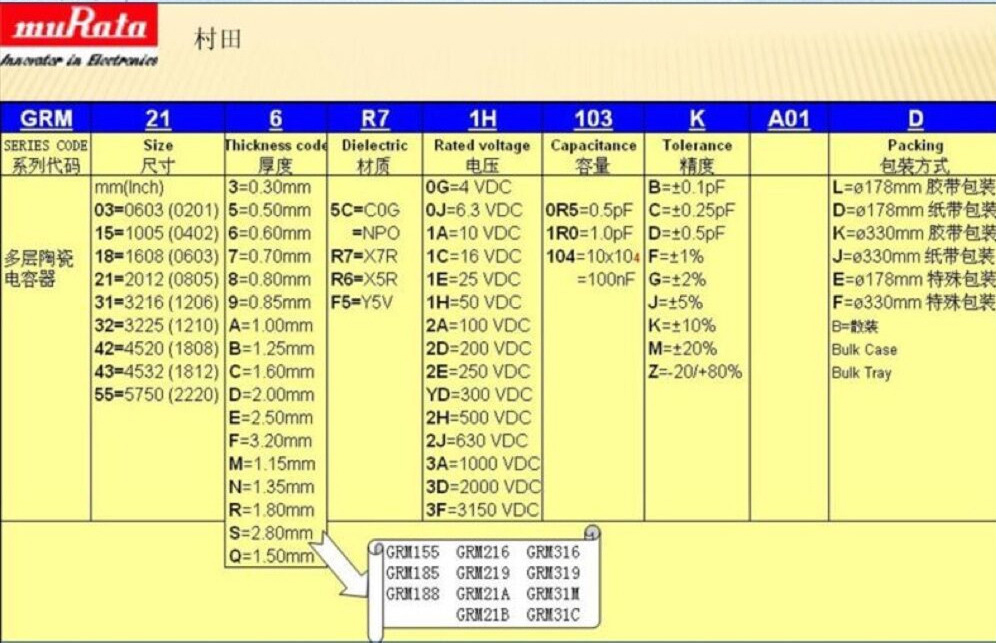Select the K tolerance header
Viewport: 1004px width, 643px height.
point(697,119)
